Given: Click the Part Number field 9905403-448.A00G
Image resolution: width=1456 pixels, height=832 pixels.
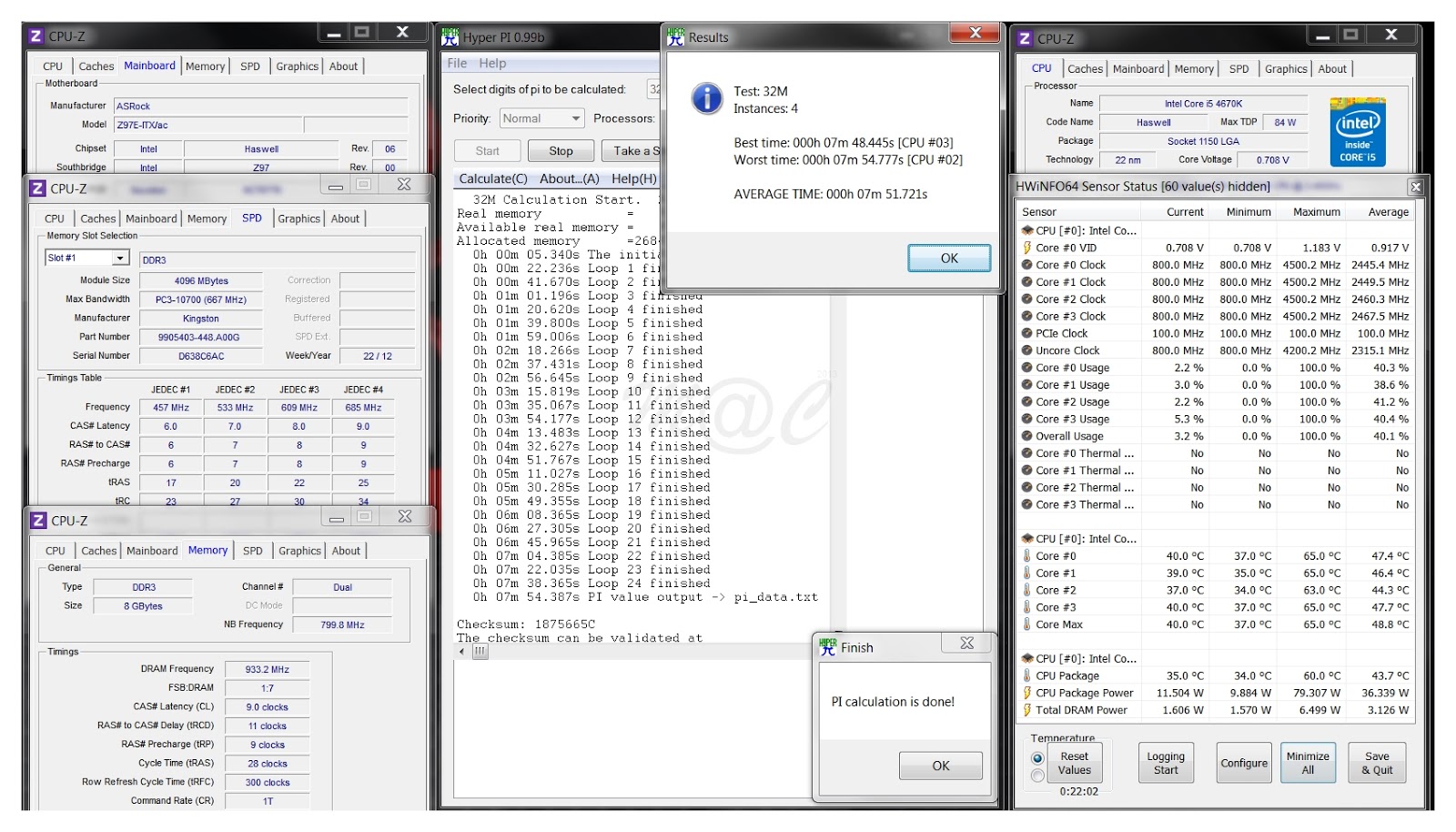Looking at the screenshot, I should point(199,337).
